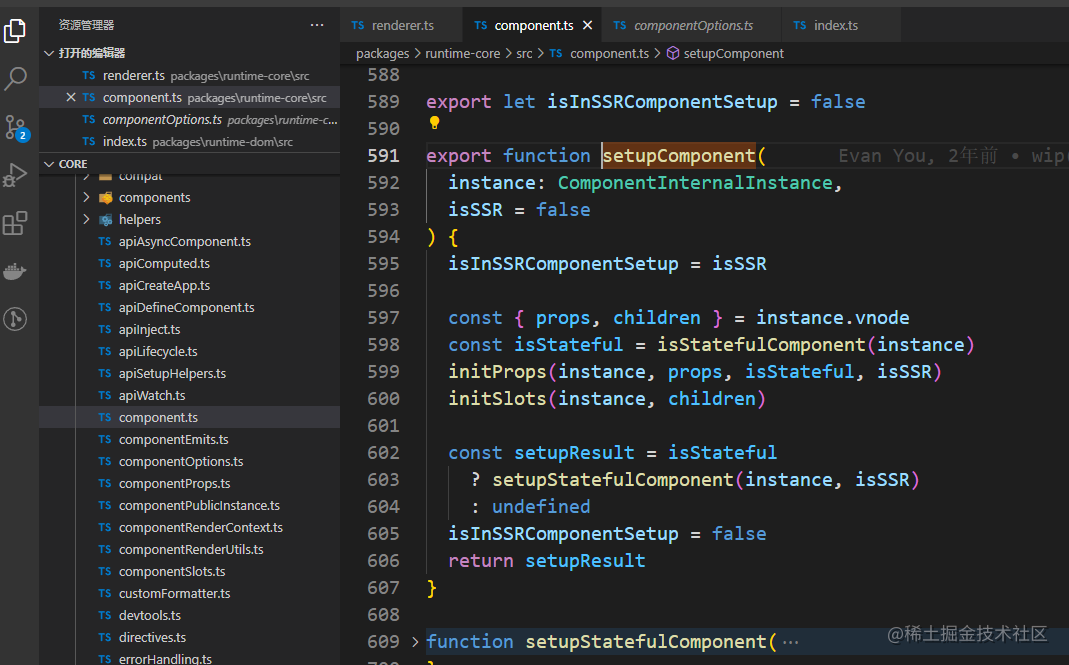This screenshot has height=665, width=1069.
Task: Collapse the open editors section
Action: pyautogui.click(x=49, y=53)
